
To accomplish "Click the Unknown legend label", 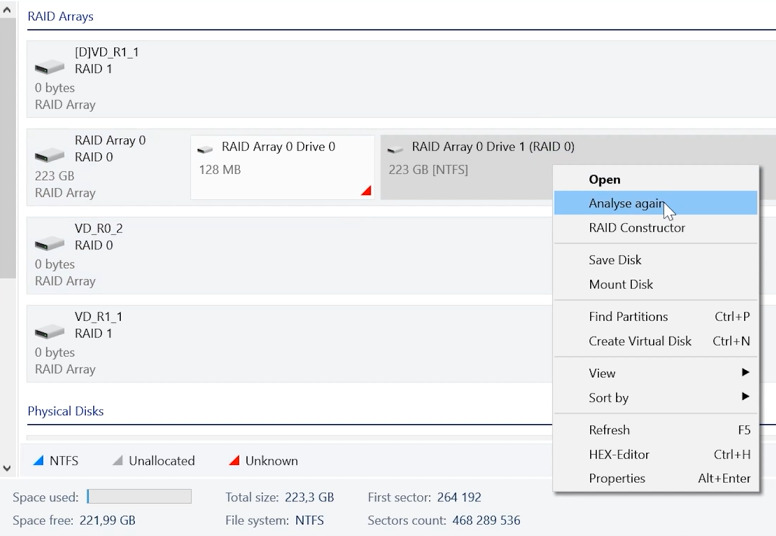I will click(272, 461).
